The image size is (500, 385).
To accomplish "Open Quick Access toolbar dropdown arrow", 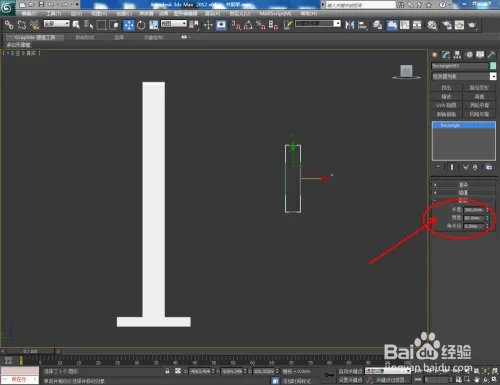I will [x=77, y=5].
